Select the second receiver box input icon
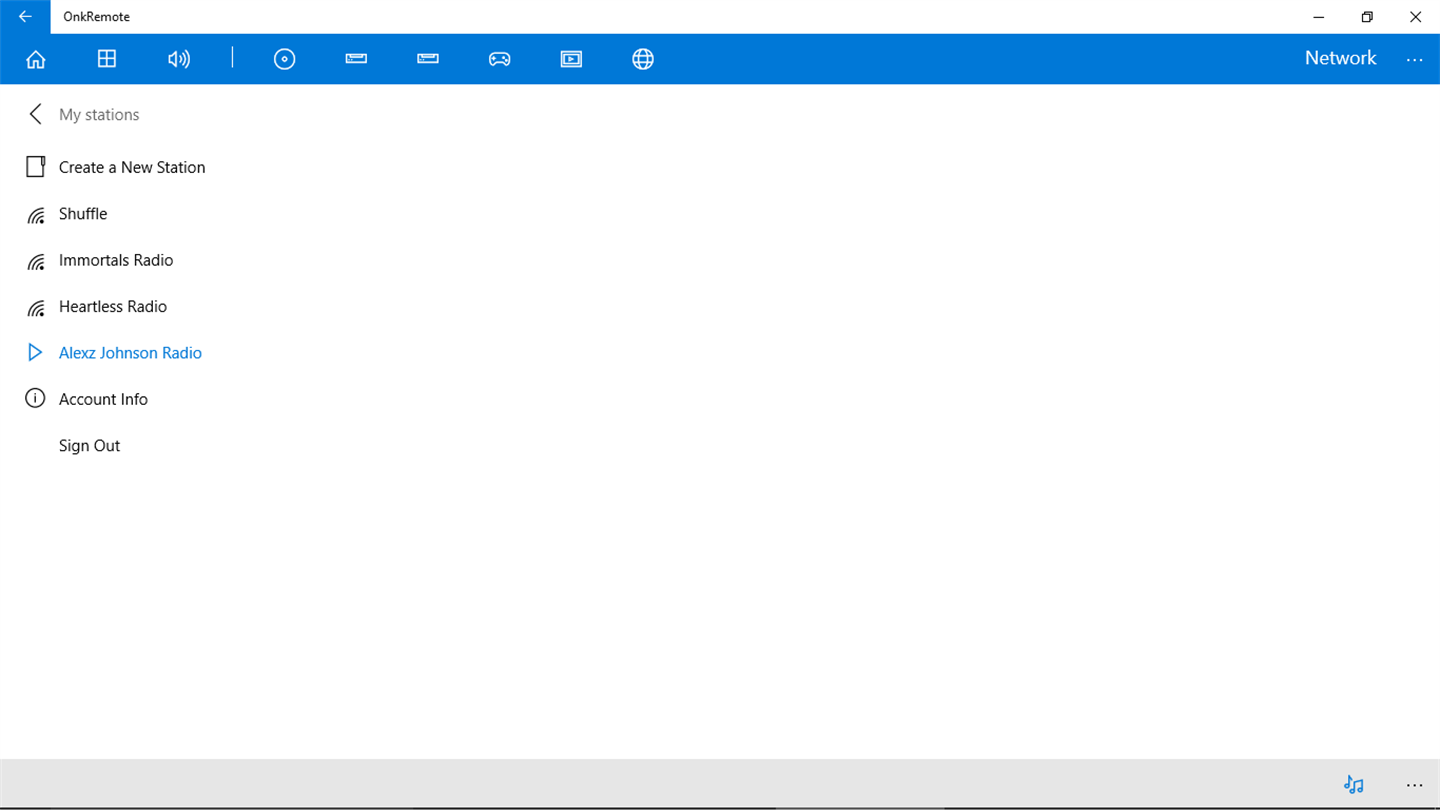Screen dimensions: 1440x810 (x=428, y=59)
